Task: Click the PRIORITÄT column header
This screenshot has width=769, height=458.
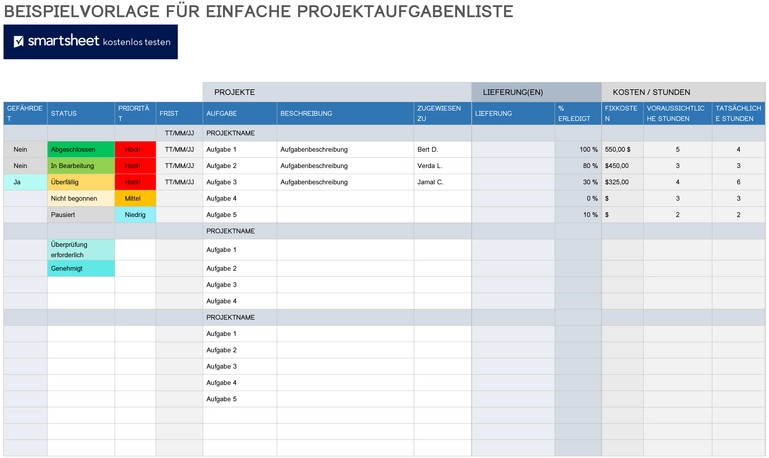Action: point(135,113)
